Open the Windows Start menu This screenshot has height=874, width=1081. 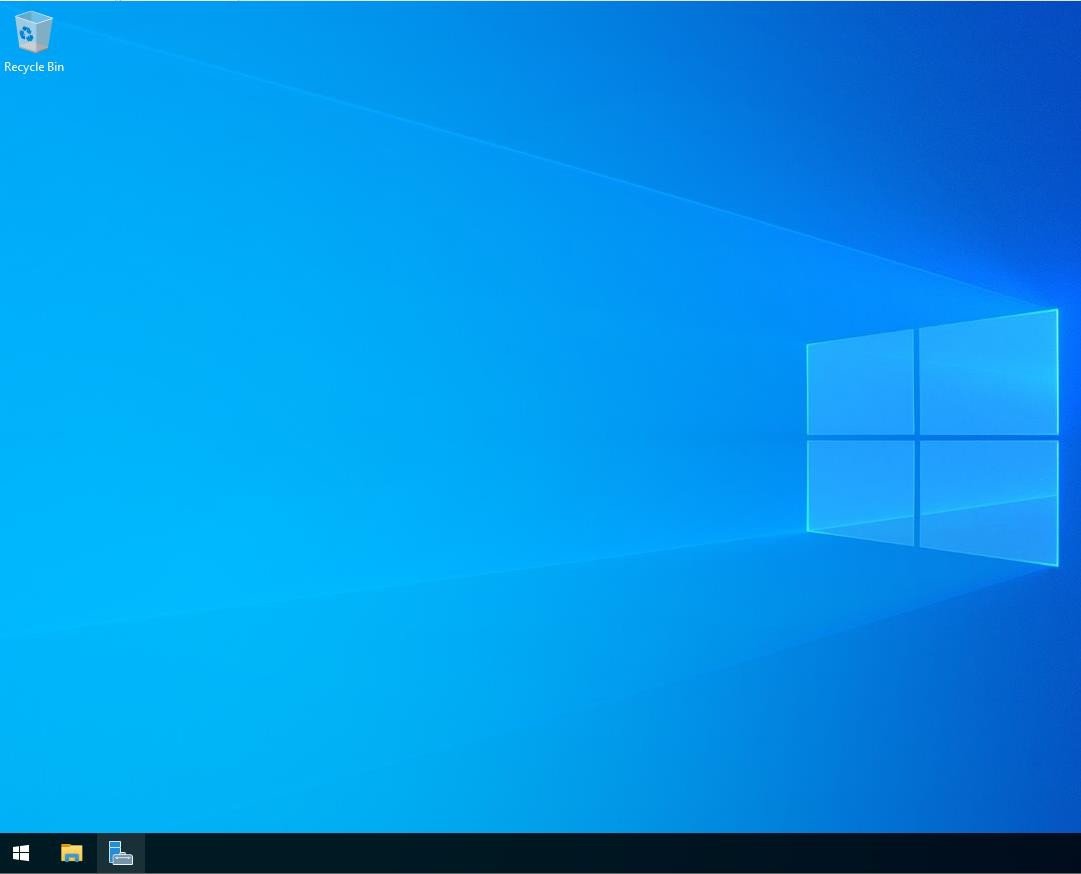coord(21,853)
